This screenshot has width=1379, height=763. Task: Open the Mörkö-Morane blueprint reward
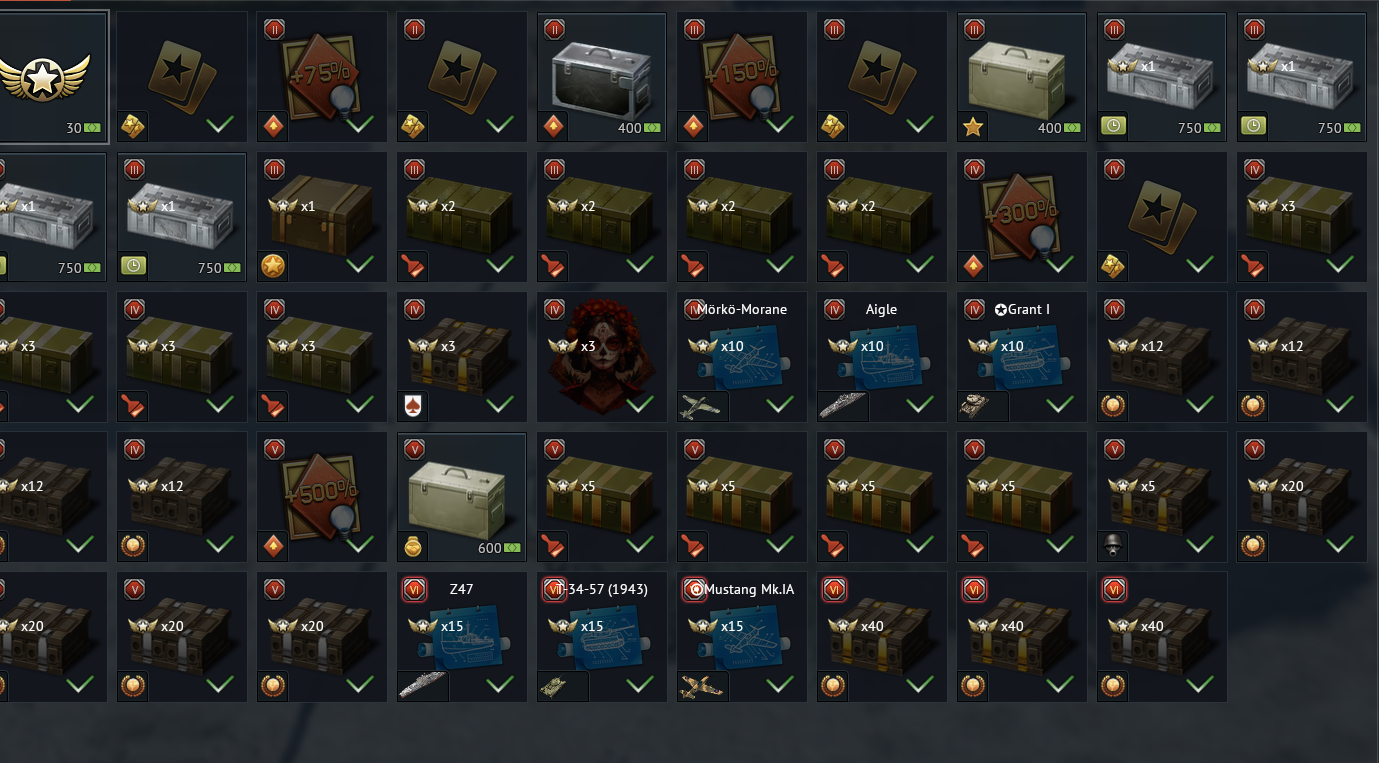[x=742, y=357]
